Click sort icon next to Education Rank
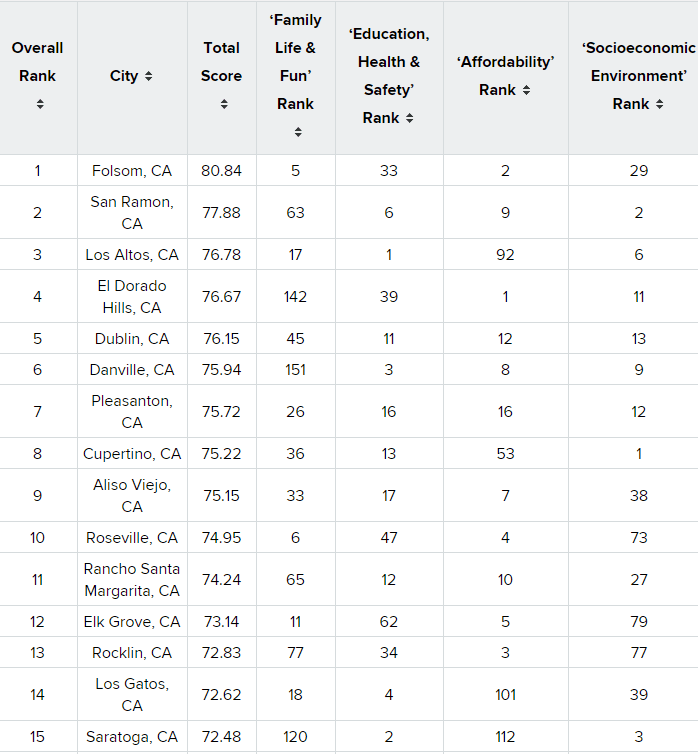Screen dimensions: 700x754 click(x=410, y=118)
